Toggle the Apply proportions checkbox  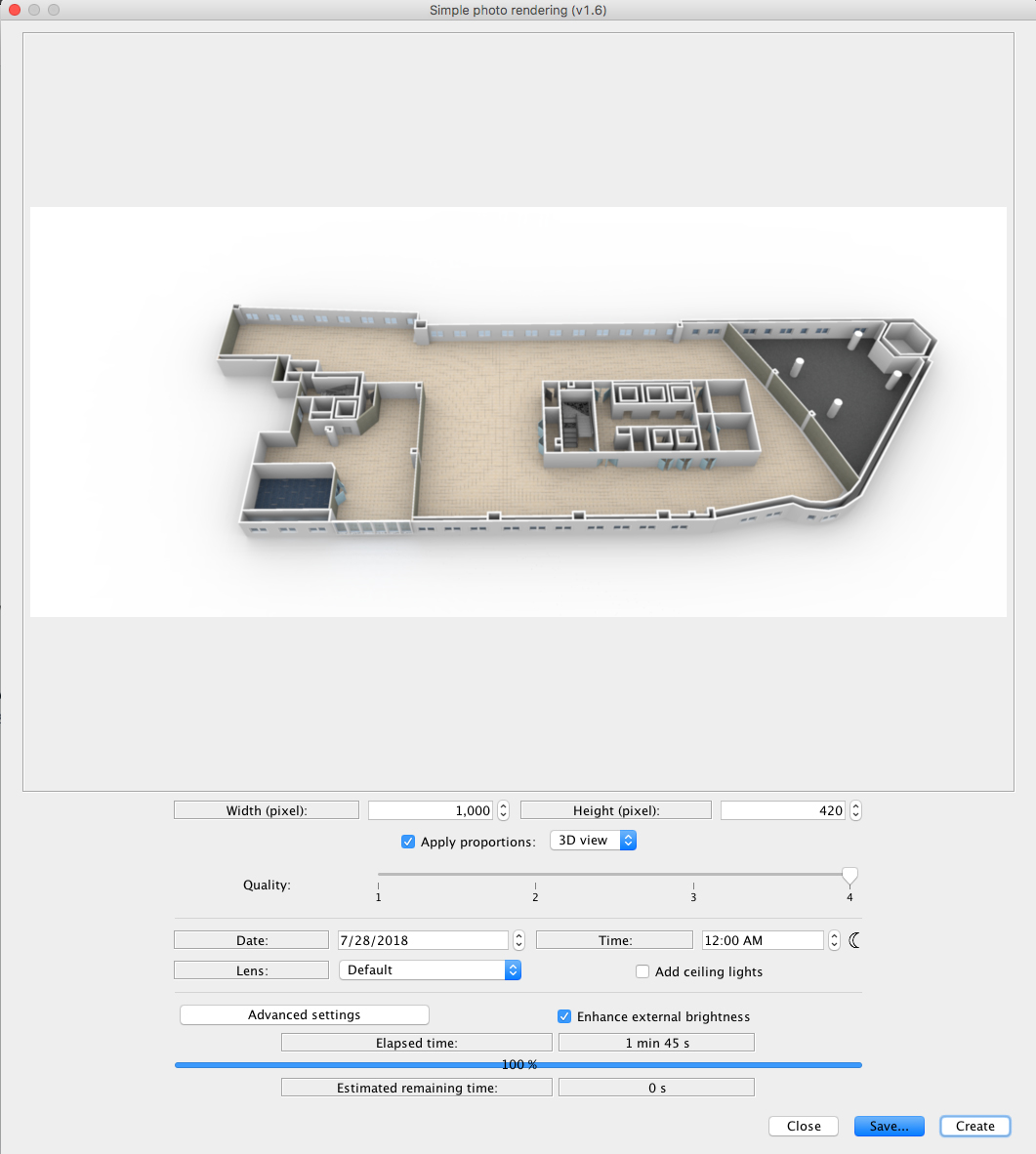coord(408,842)
